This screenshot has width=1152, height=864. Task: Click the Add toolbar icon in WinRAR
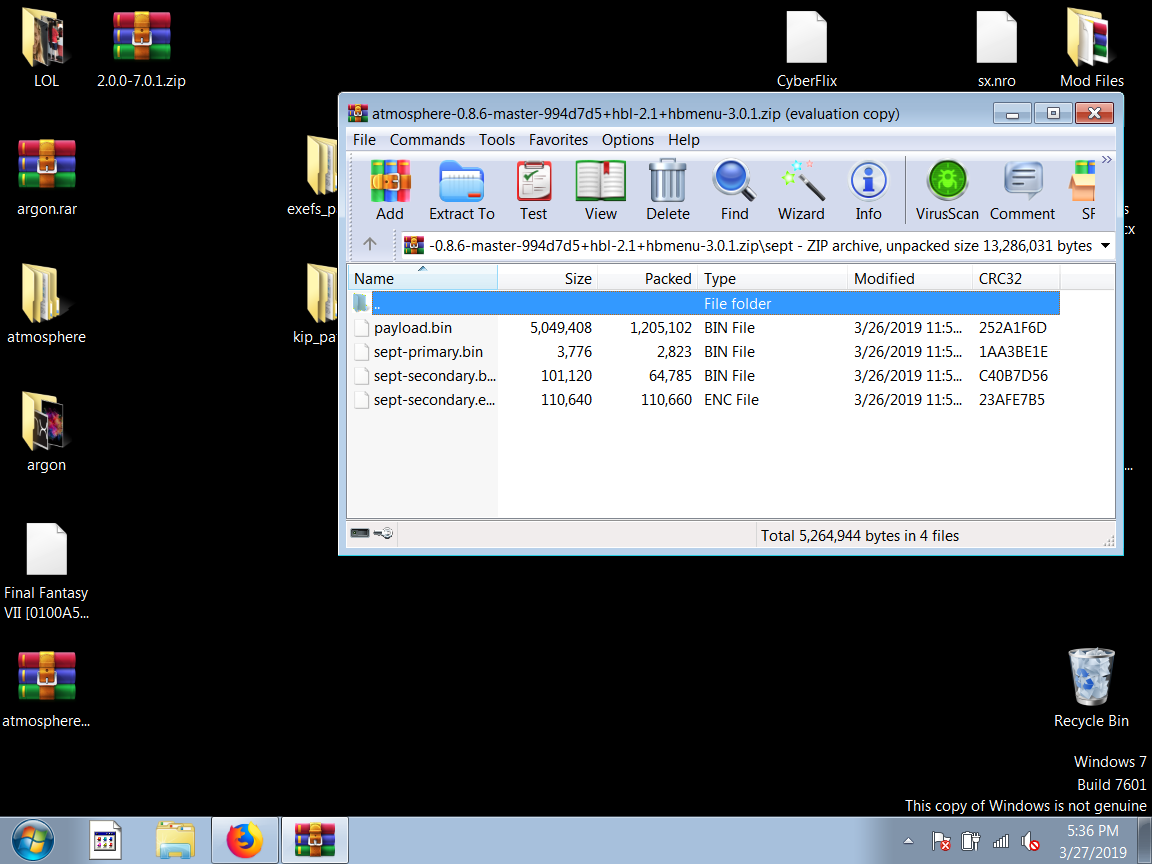[389, 190]
